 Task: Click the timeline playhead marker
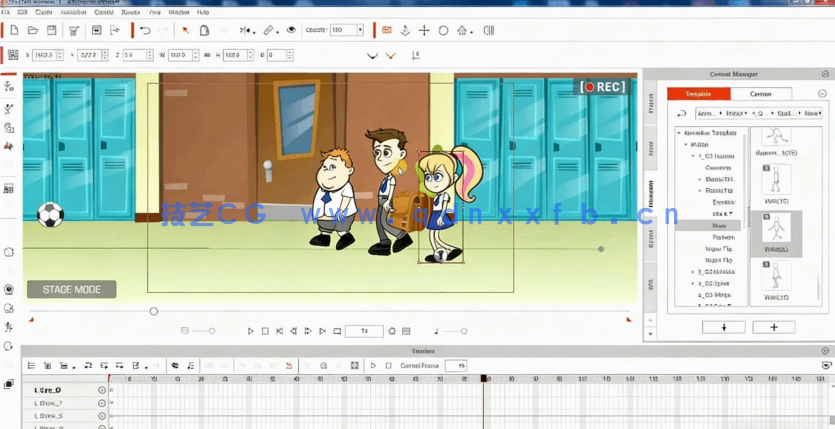click(484, 378)
